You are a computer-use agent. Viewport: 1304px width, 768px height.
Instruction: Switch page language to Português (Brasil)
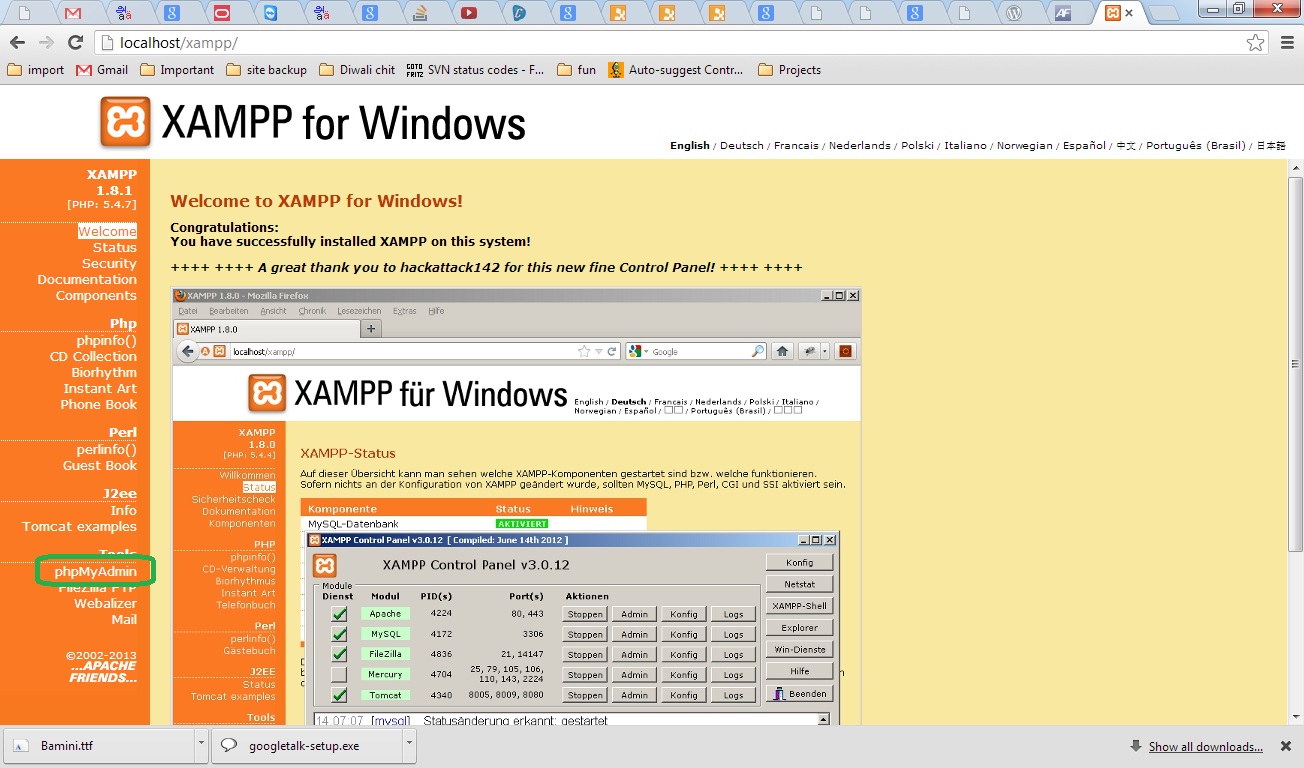[1195, 146]
